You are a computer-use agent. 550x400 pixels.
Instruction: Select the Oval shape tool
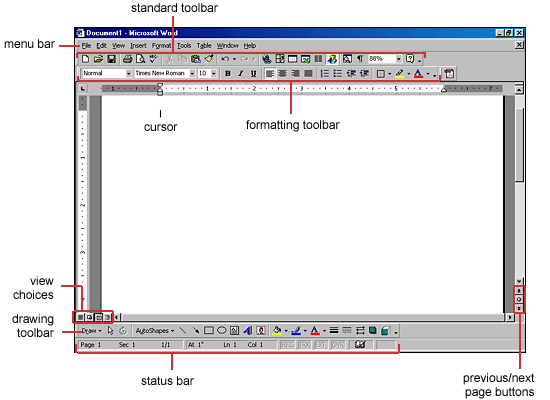222,331
